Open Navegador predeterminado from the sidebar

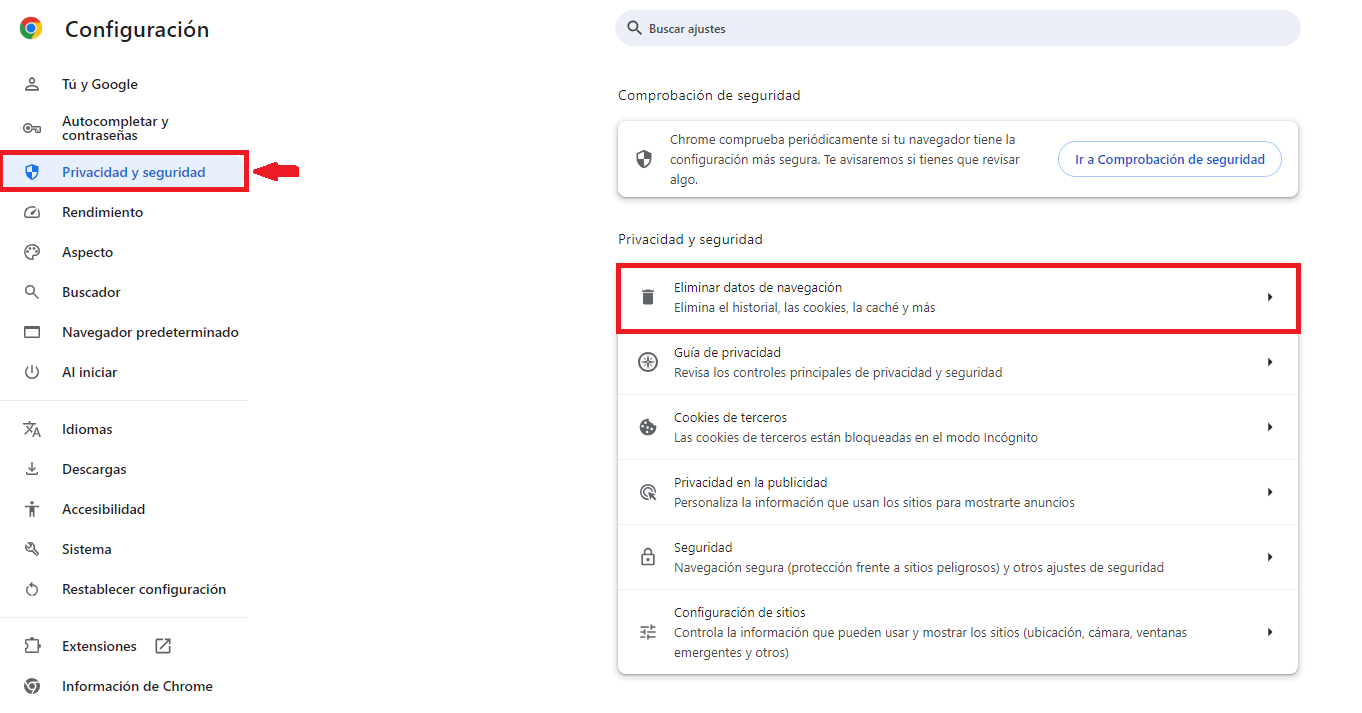pyautogui.click(x=151, y=331)
